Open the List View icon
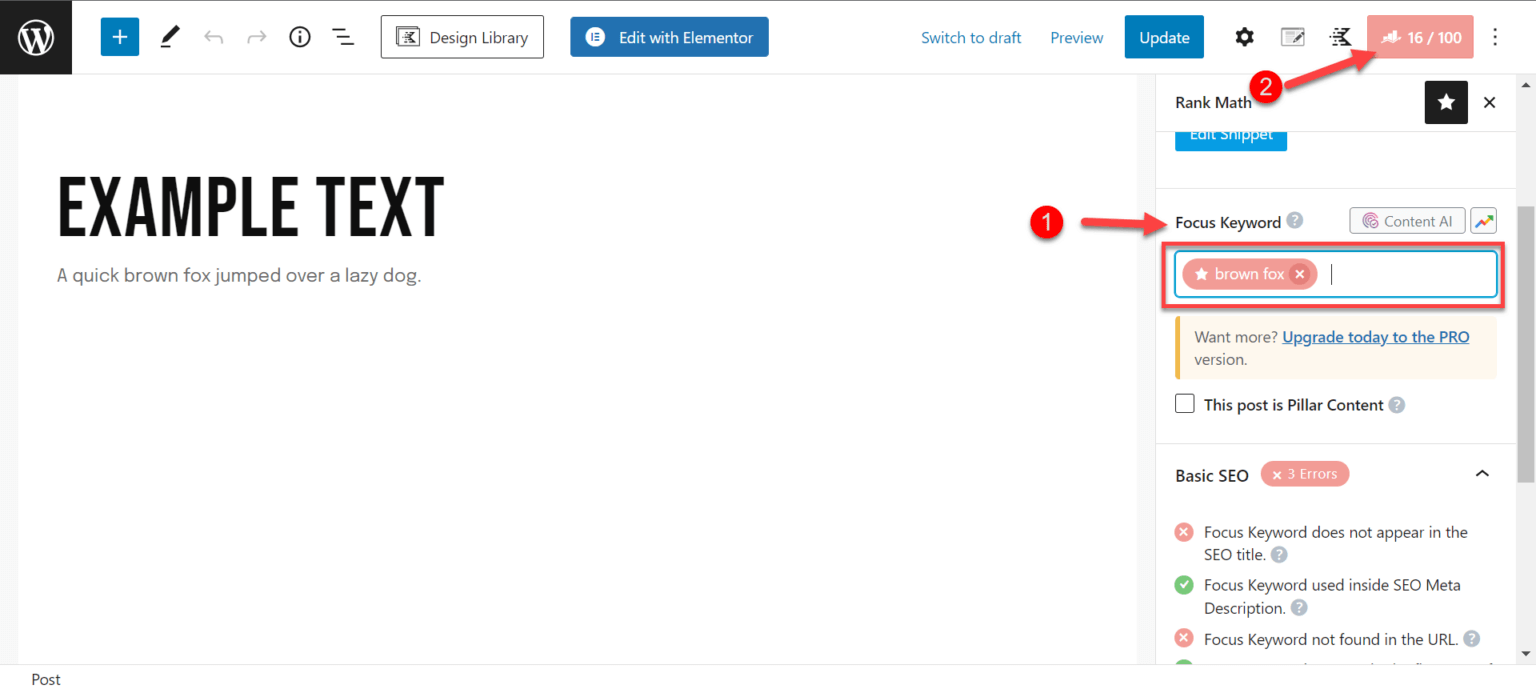Viewport: 1536px width, 693px height. coord(343,37)
